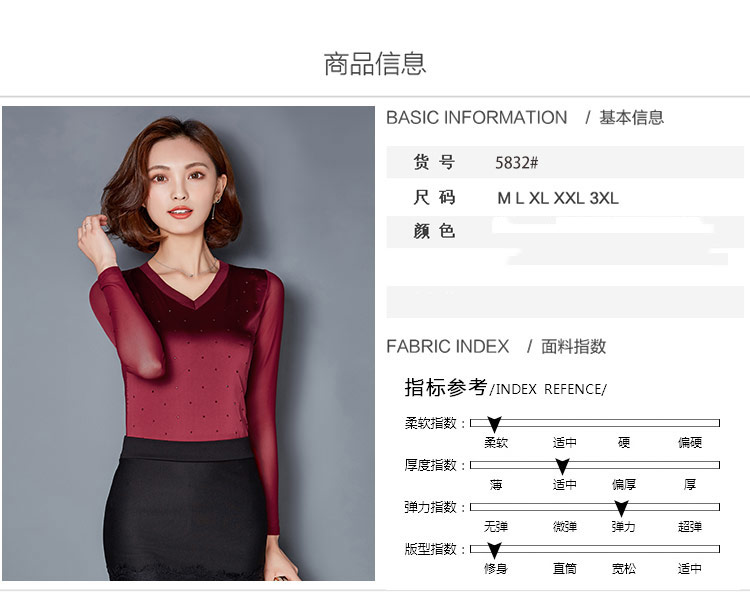Click the BASIC INFORMATION heading
Screen dimensions: 750x602
[x=476, y=118]
